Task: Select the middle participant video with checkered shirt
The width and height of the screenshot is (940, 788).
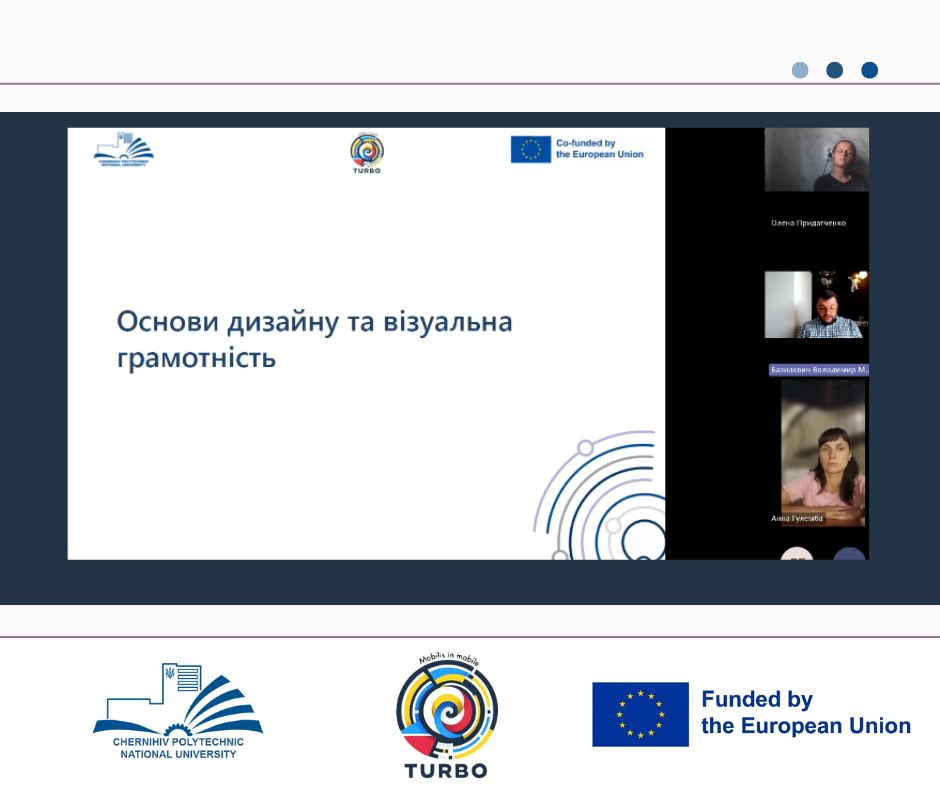Action: click(x=816, y=304)
